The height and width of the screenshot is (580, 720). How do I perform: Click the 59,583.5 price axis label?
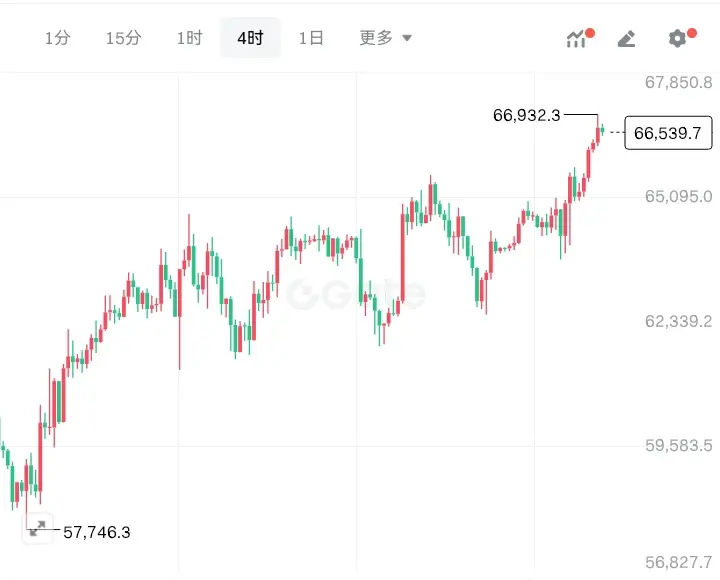coord(678,445)
